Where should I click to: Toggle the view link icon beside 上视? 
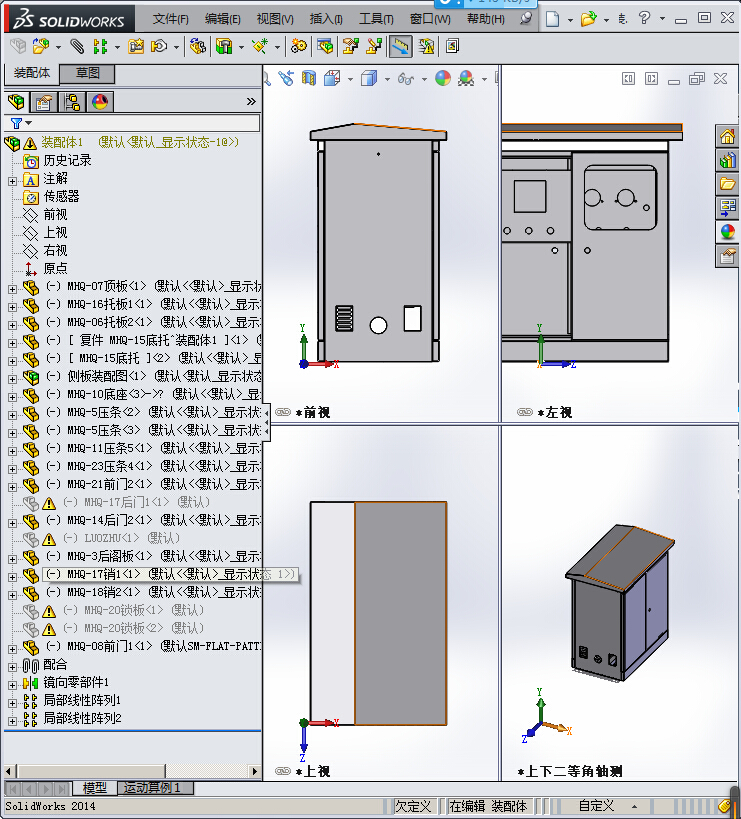point(283,771)
